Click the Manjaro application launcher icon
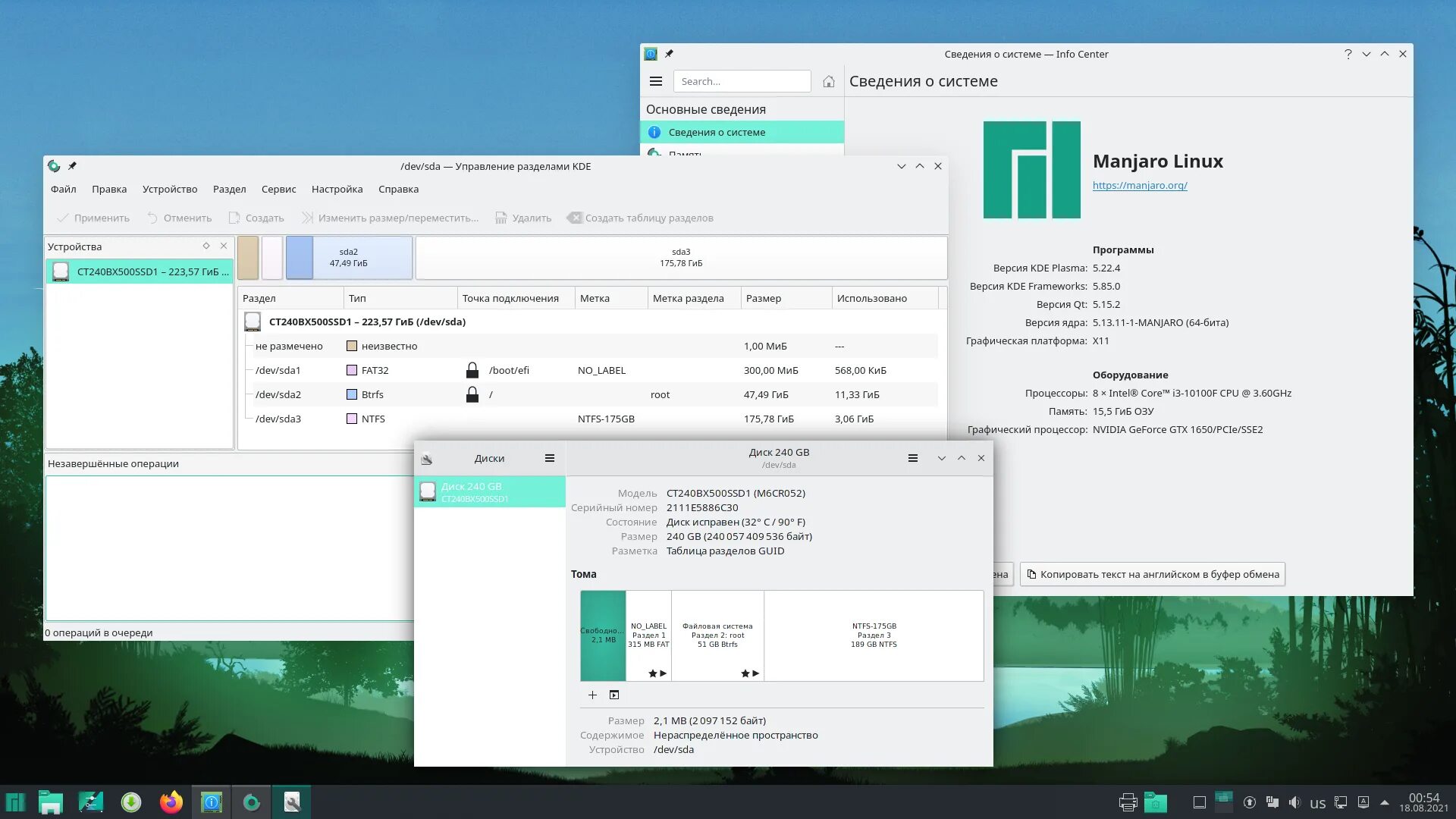1456x819 pixels. click(15, 802)
